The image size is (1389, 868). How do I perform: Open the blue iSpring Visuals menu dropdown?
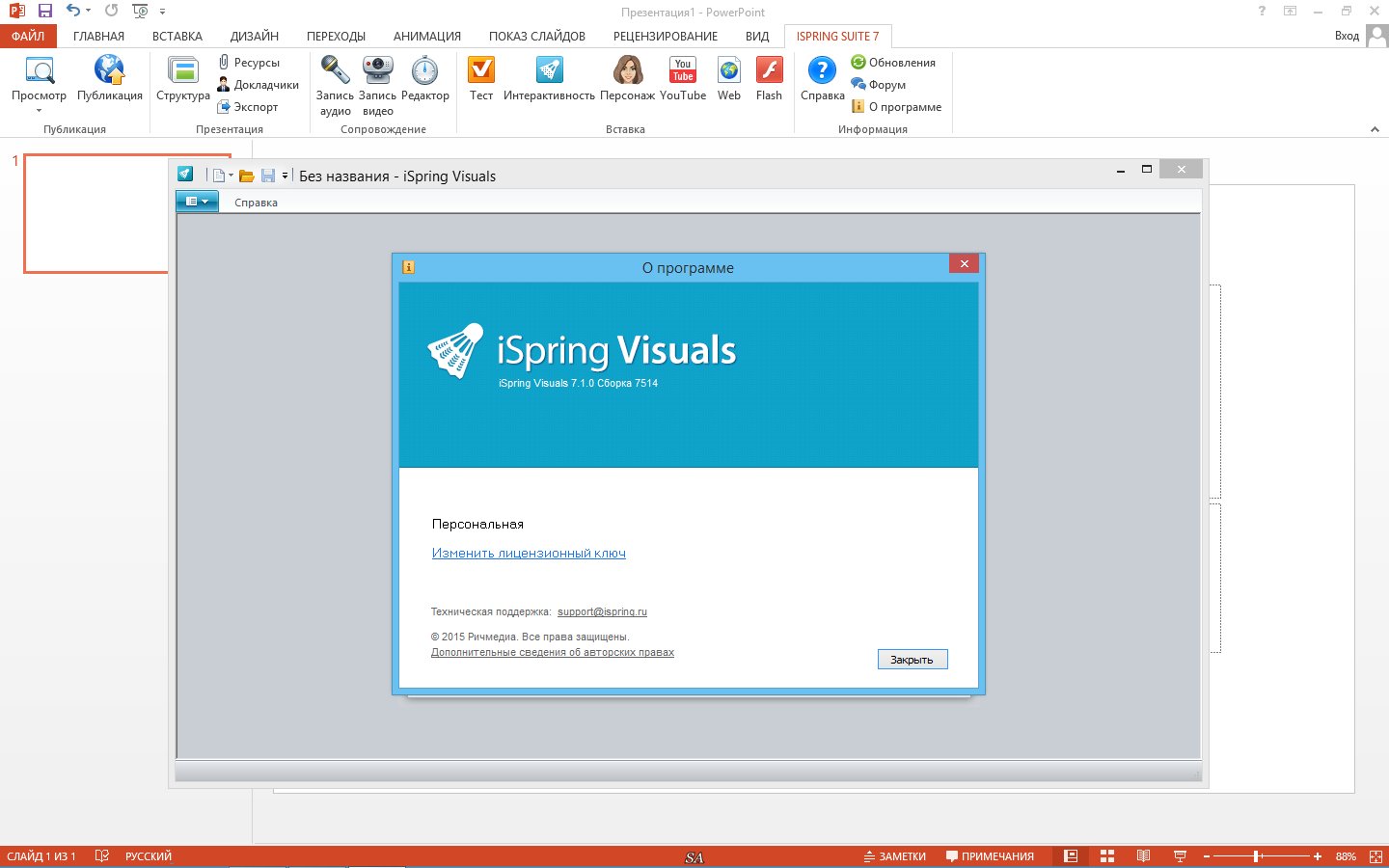(197, 202)
